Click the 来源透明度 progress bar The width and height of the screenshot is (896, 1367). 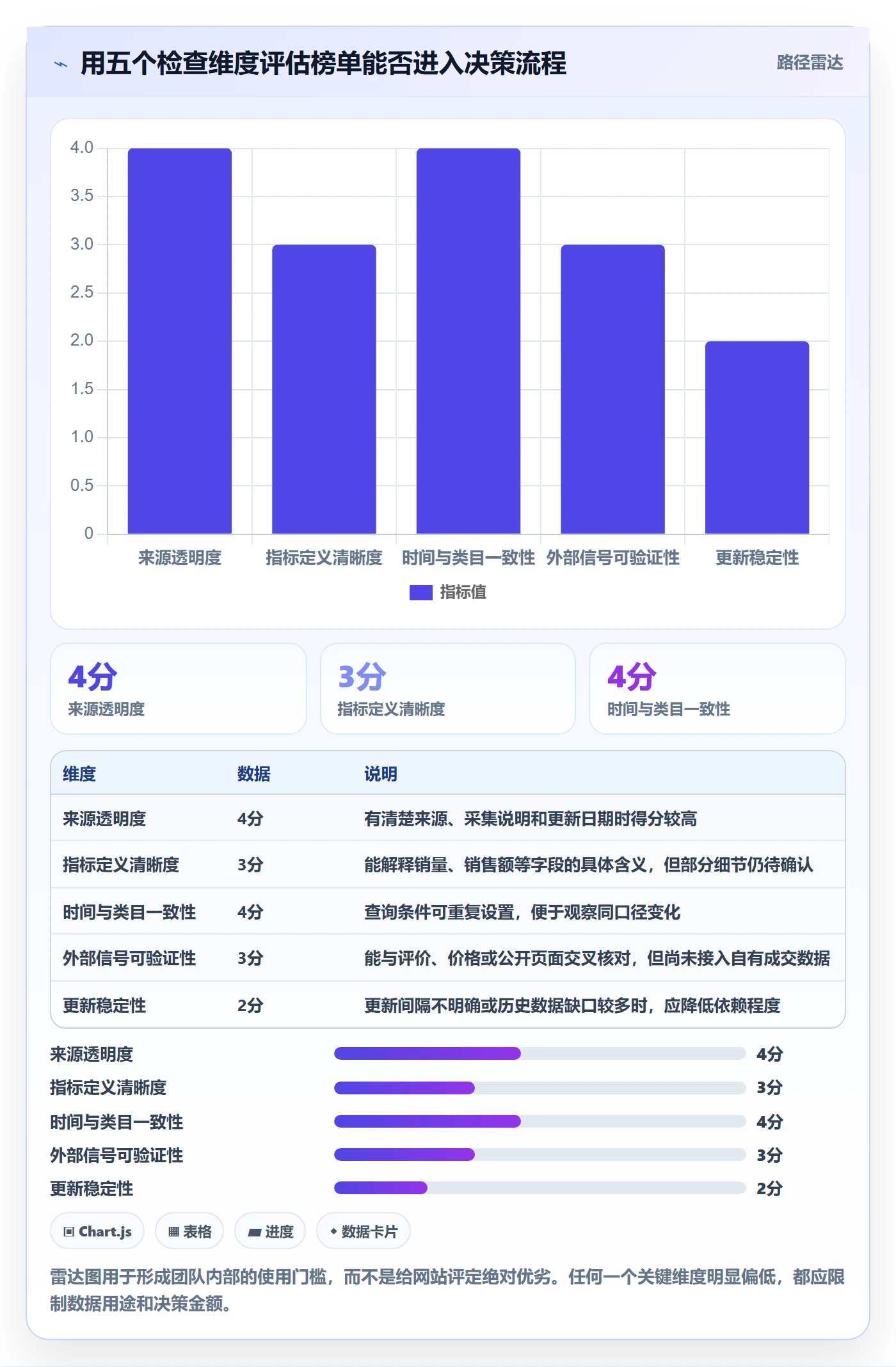point(540,1053)
